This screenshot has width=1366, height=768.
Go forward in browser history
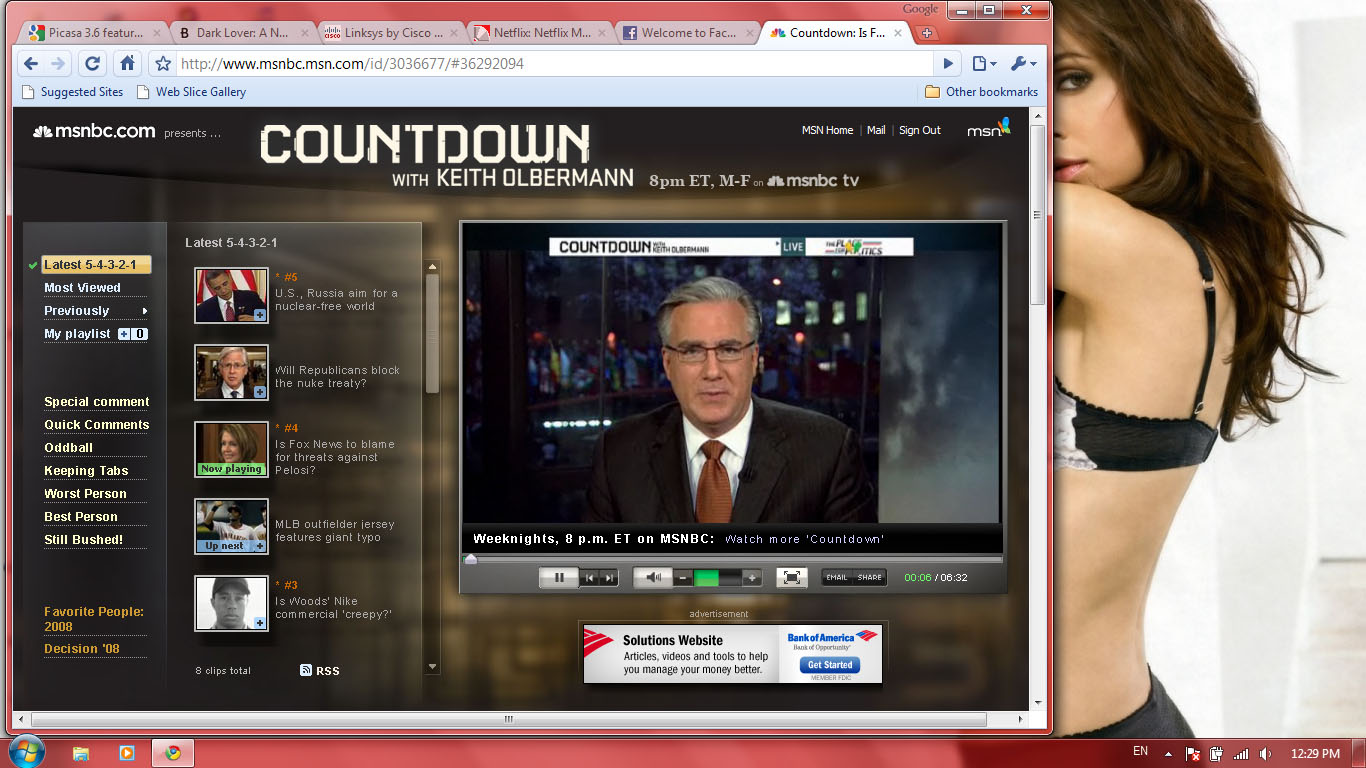[x=58, y=63]
